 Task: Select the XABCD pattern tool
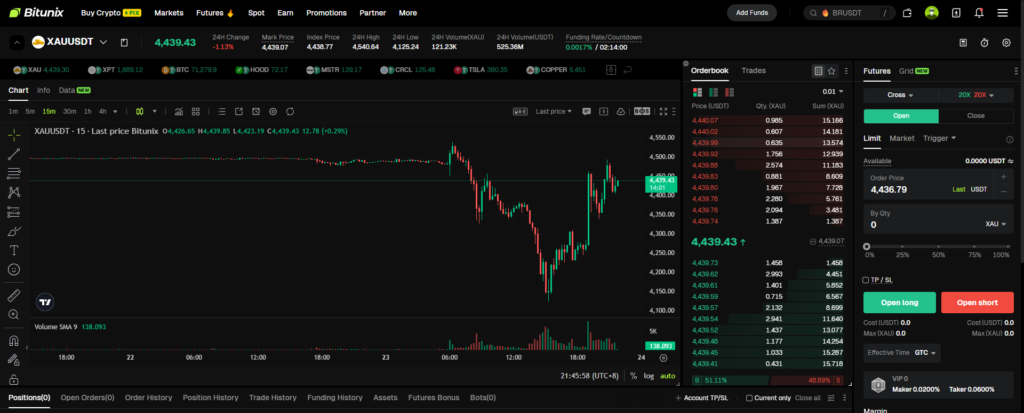tap(14, 192)
